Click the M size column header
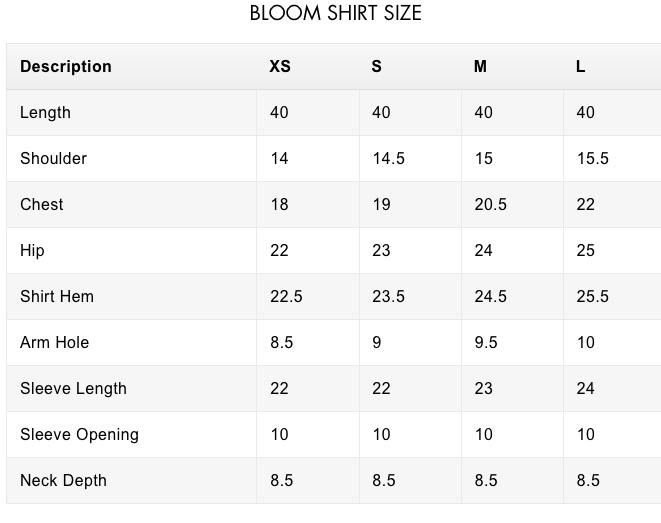This screenshot has width=661, height=523. [x=481, y=67]
